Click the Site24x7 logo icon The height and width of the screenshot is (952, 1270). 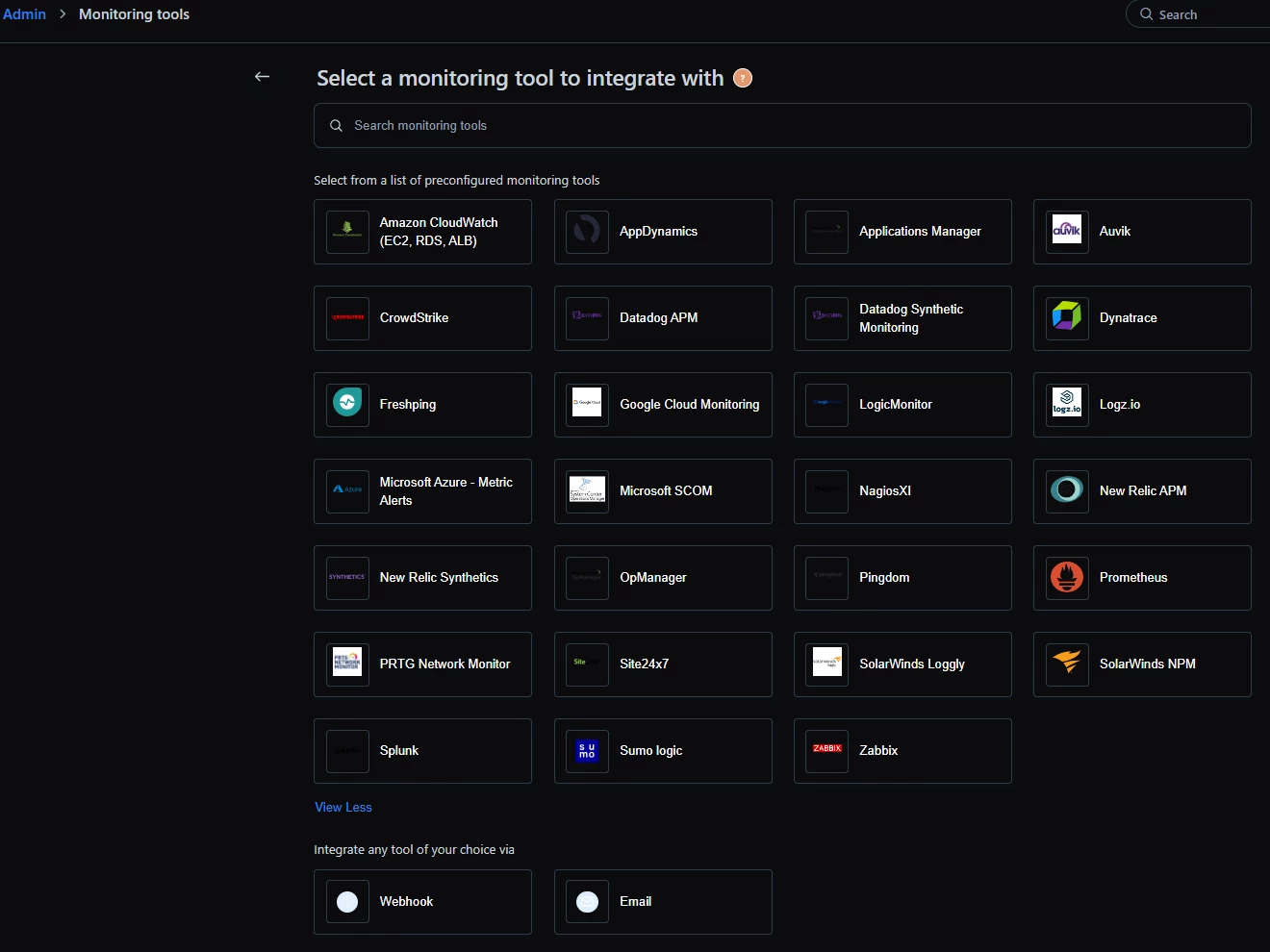tap(587, 664)
